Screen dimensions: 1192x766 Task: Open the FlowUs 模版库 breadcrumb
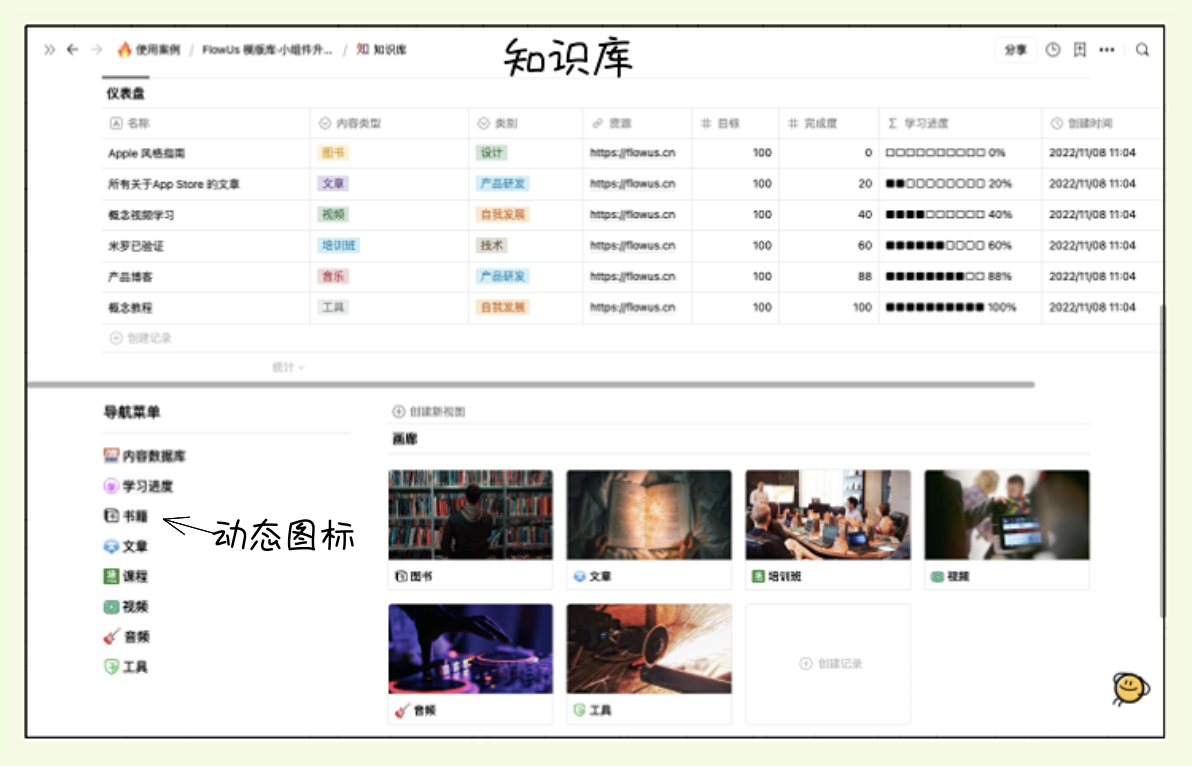point(267,50)
